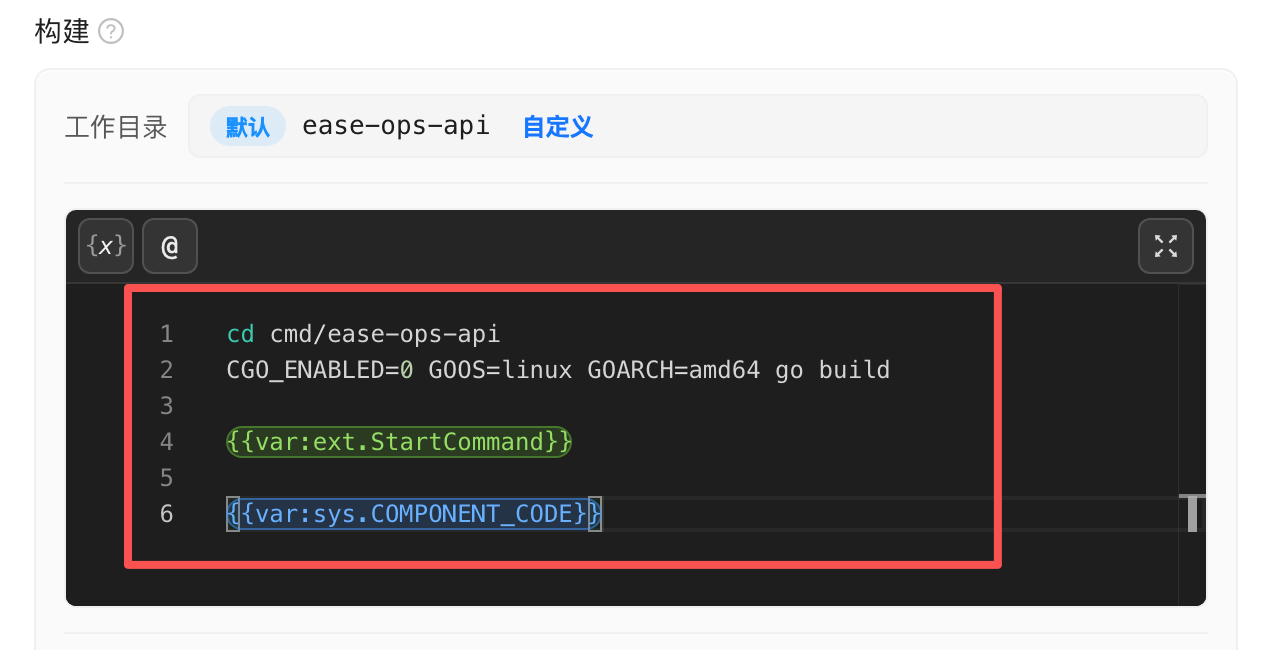Click line number 1 in gutter

(x=166, y=333)
